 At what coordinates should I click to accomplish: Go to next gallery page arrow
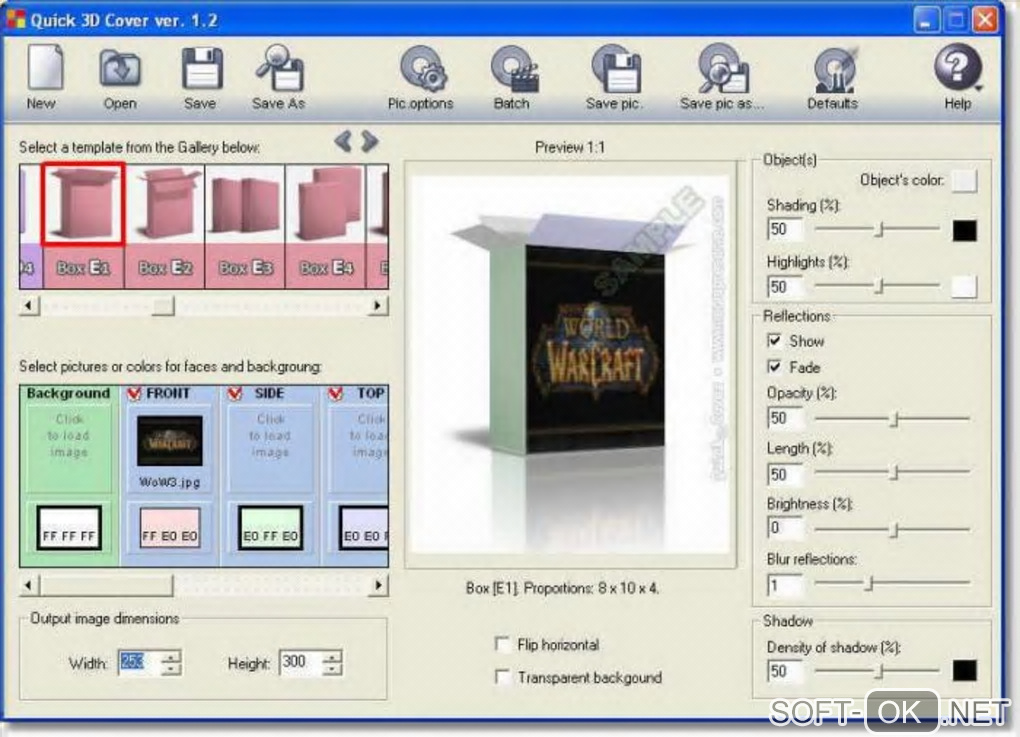369,141
